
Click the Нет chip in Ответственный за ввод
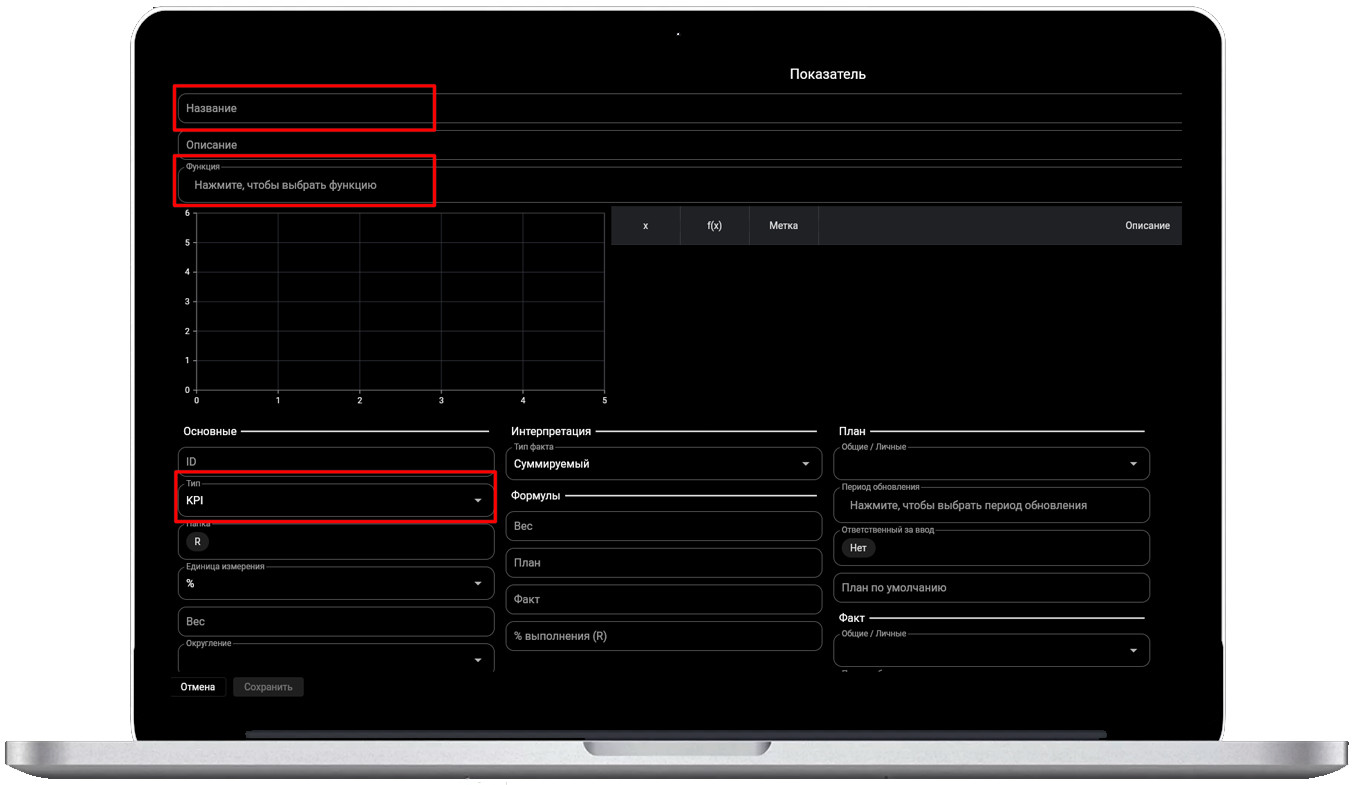pyautogui.click(x=857, y=548)
